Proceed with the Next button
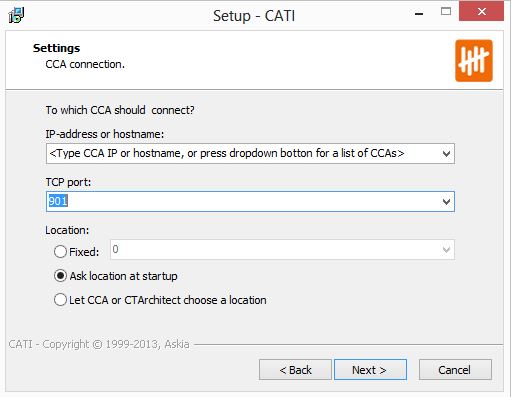This screenshot has width=511, height=397. 370,370
